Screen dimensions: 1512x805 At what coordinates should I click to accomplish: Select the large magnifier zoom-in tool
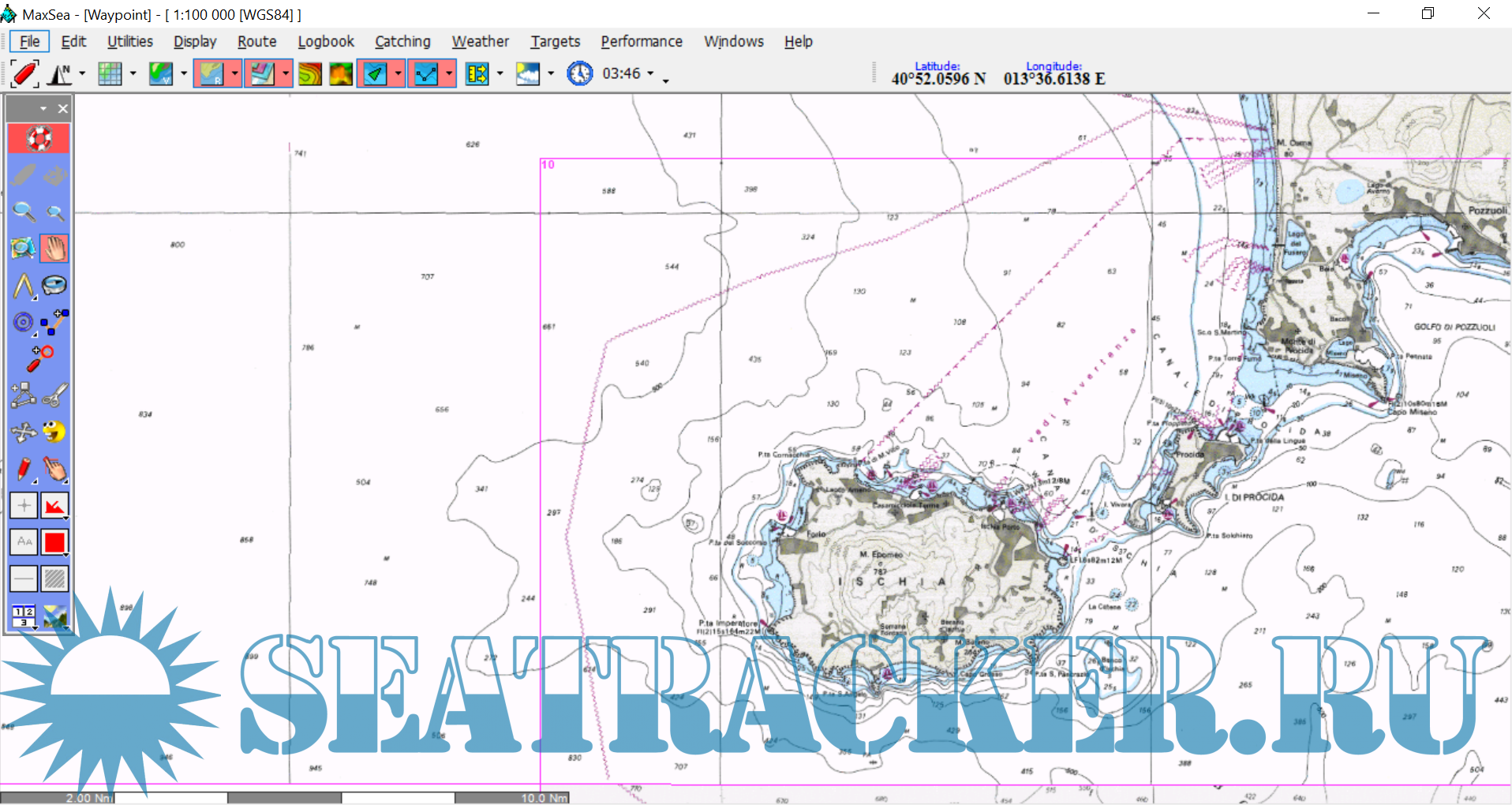click(x=24, y=212)
